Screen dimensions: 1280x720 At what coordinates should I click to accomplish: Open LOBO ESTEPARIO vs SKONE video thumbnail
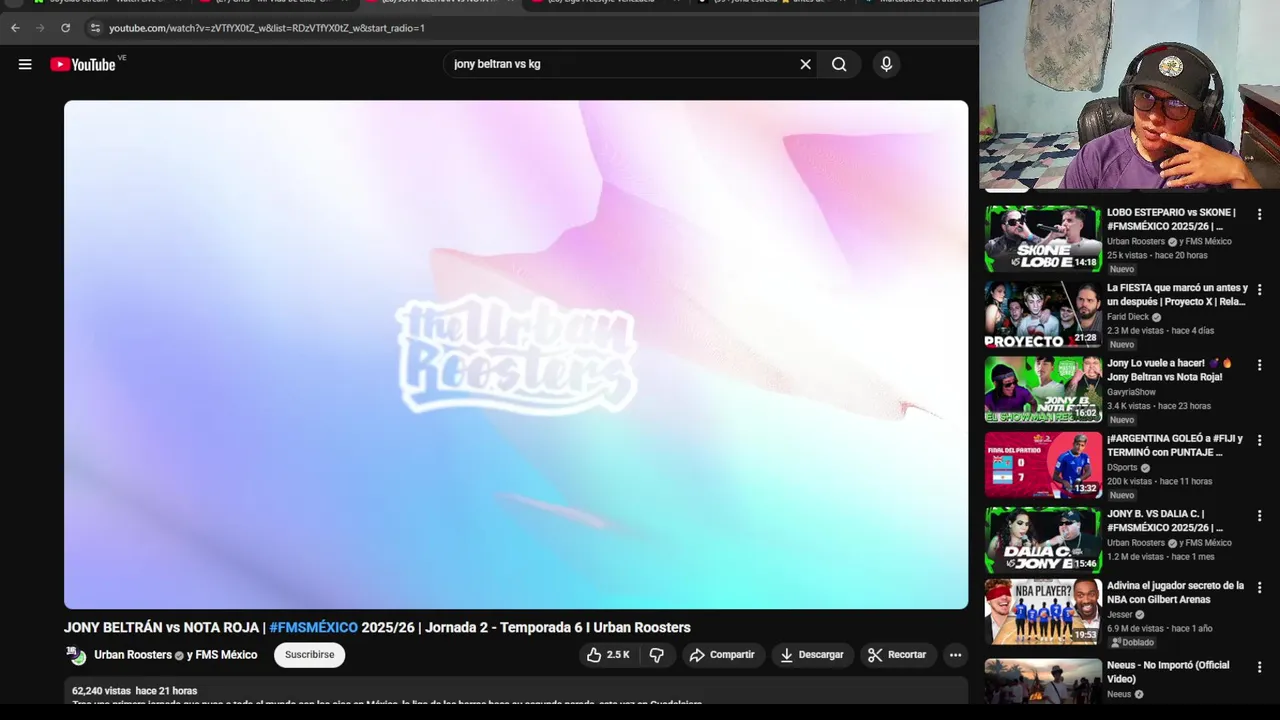[1043, 239]
